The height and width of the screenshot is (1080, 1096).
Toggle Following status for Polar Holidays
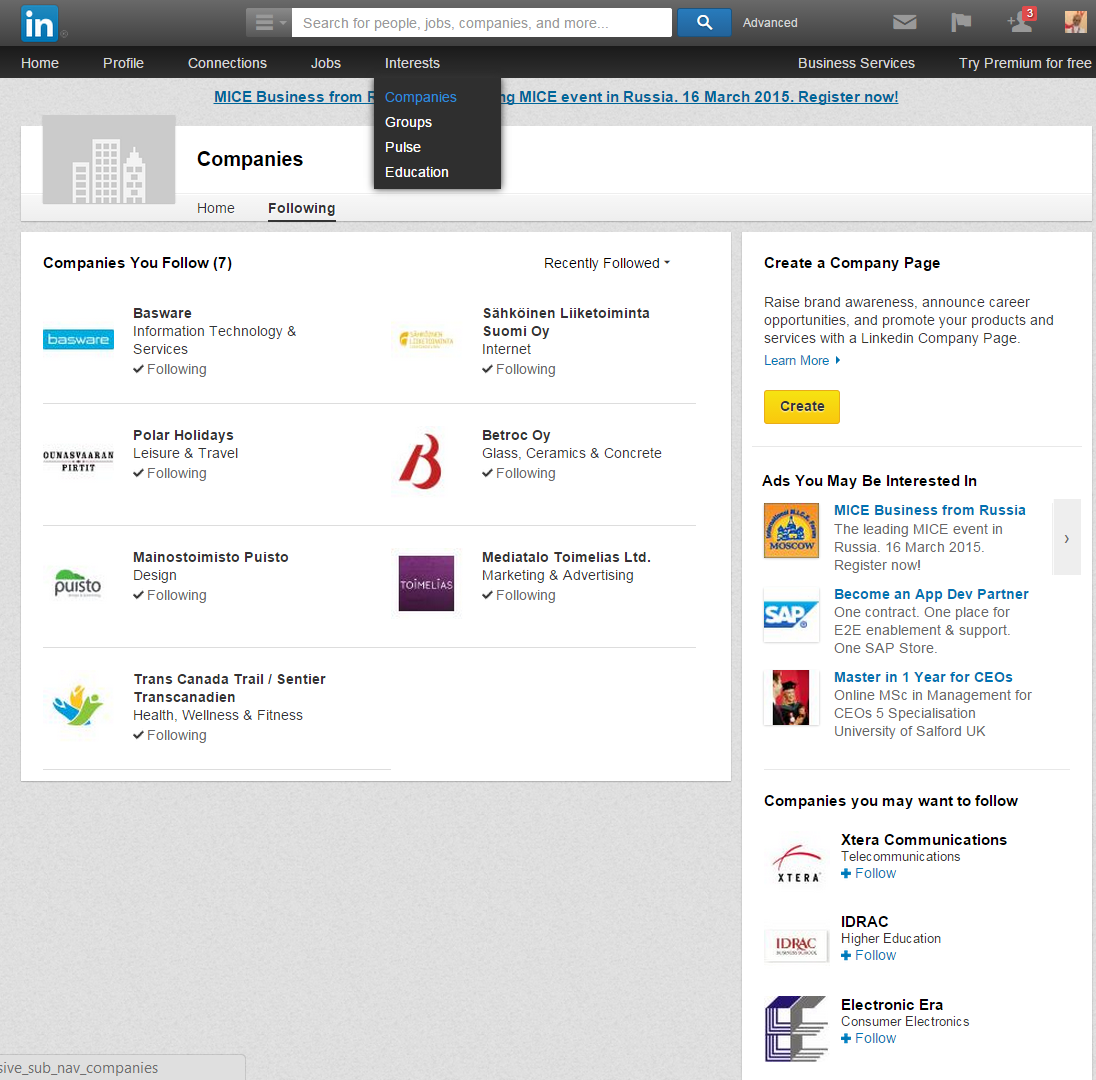(x=170, y=473)
